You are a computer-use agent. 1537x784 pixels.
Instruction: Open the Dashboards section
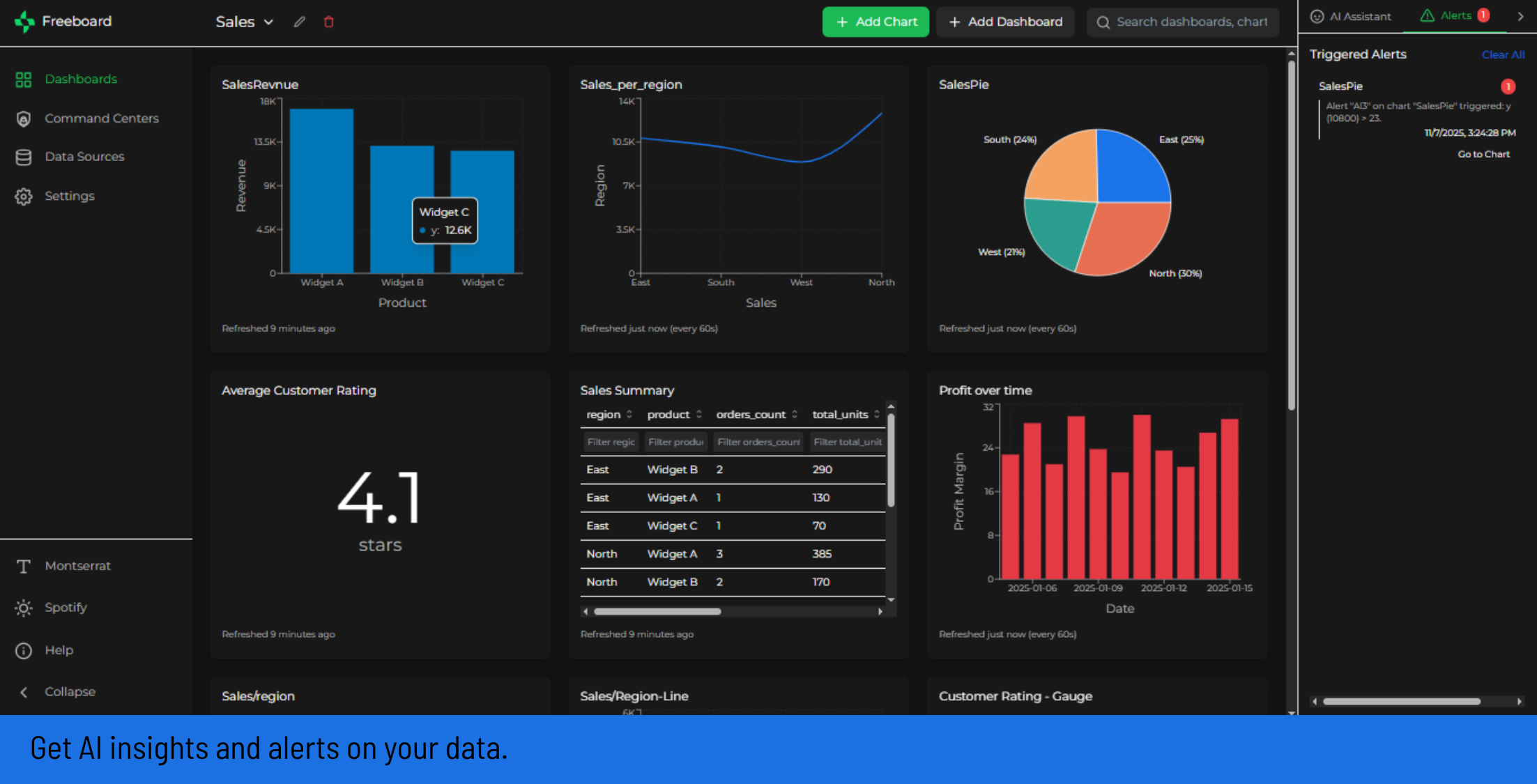click(81, 79)
